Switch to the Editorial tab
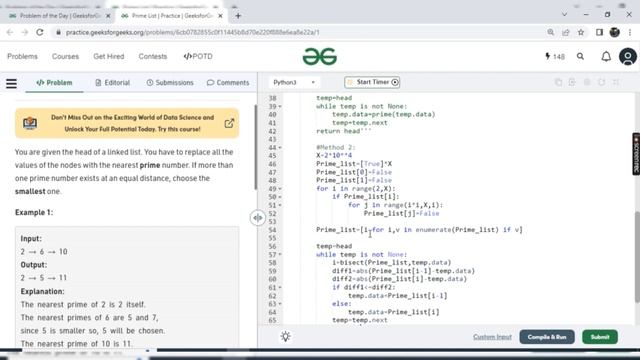640x360 pixels. (x=113, y=83)
